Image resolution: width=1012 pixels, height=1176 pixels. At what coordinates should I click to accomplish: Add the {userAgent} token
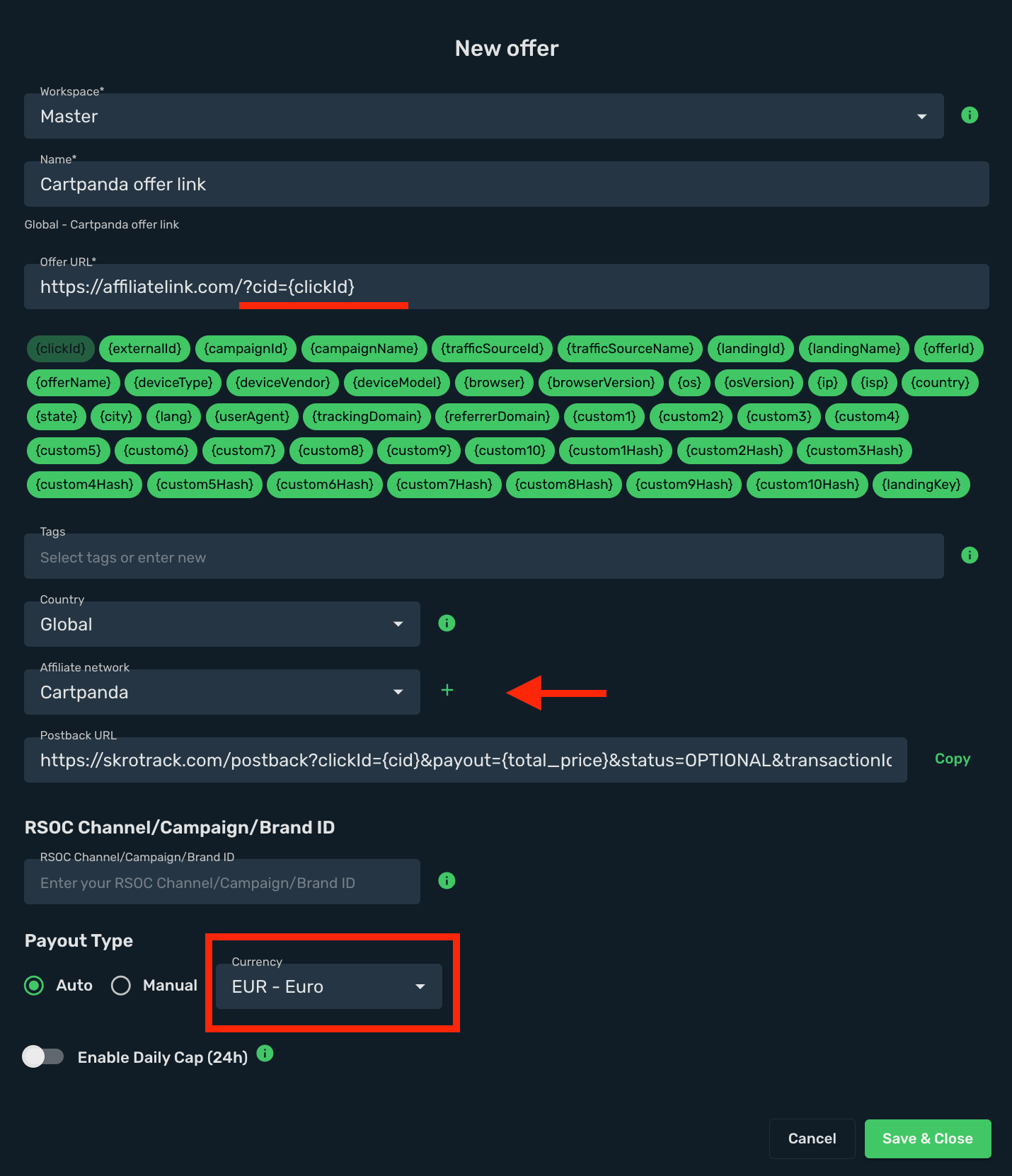point(253,417)
